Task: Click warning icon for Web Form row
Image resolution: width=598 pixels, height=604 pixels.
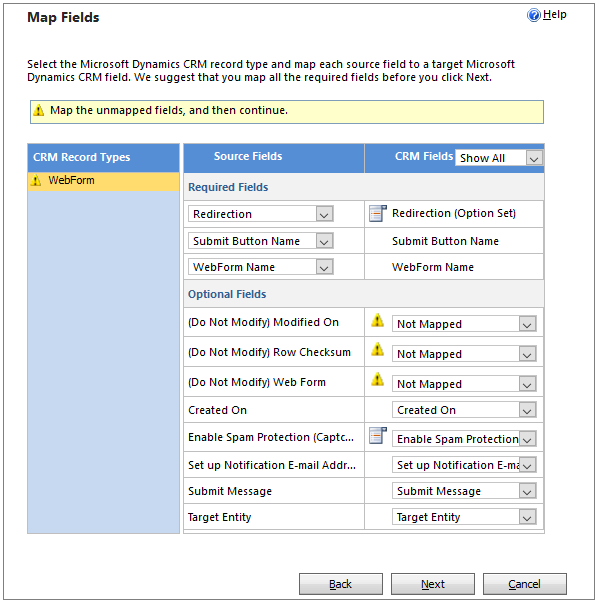Action: tap(377, 379)
